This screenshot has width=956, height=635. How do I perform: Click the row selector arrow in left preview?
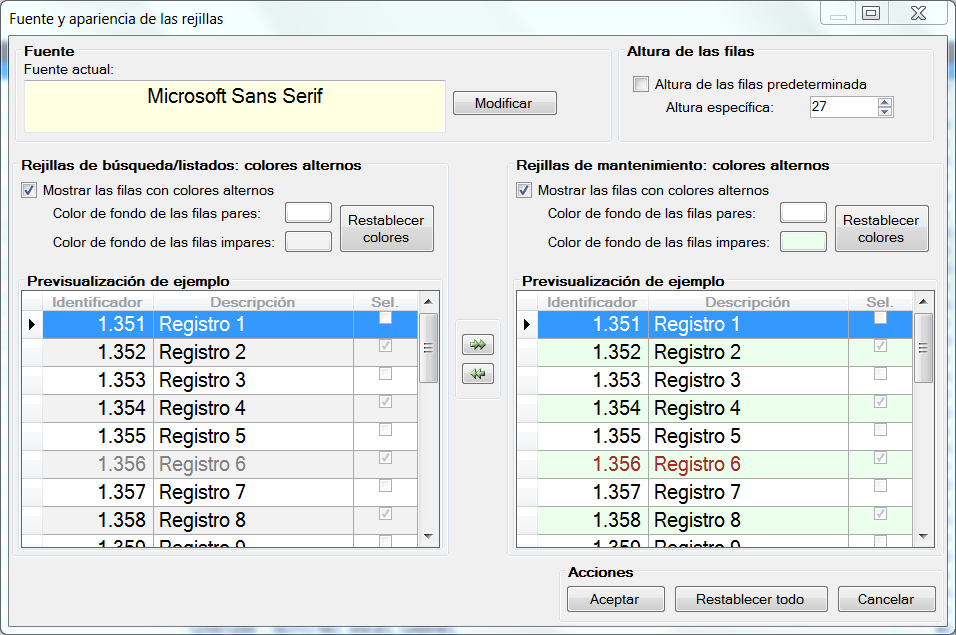click(31, 324)
